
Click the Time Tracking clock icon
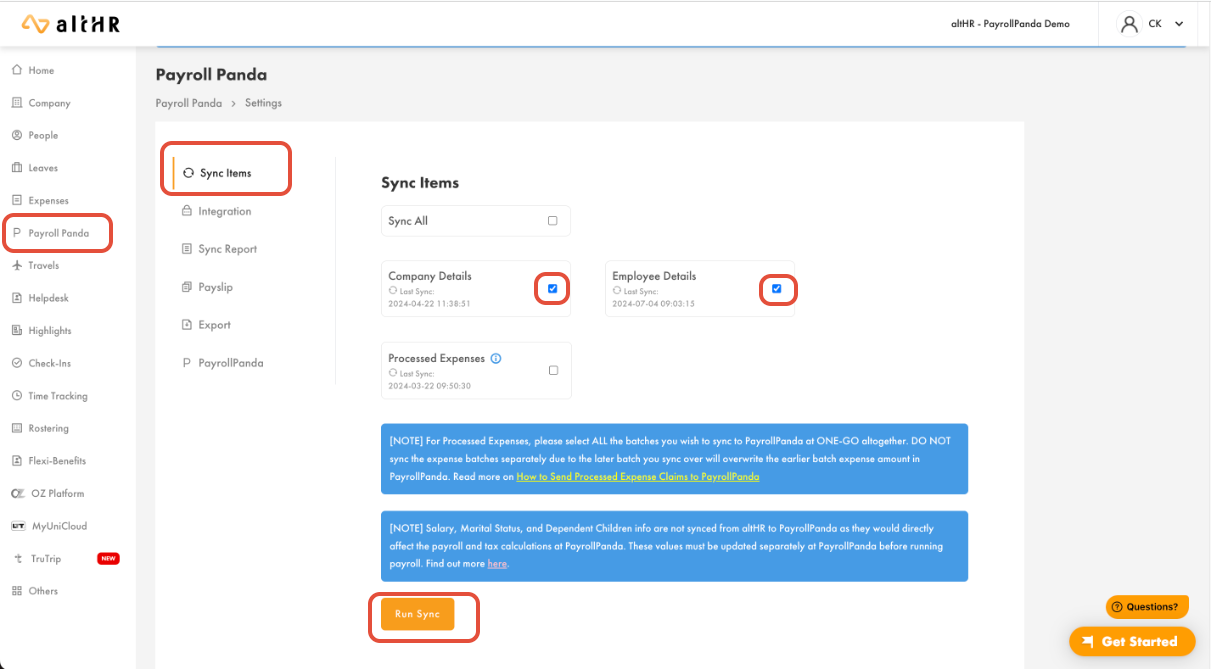[17, 396]
